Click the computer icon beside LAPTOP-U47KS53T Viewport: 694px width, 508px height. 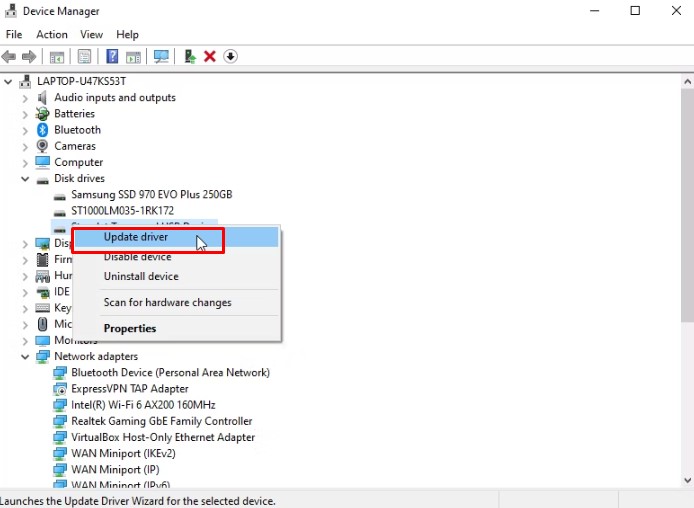coord(26,81)
